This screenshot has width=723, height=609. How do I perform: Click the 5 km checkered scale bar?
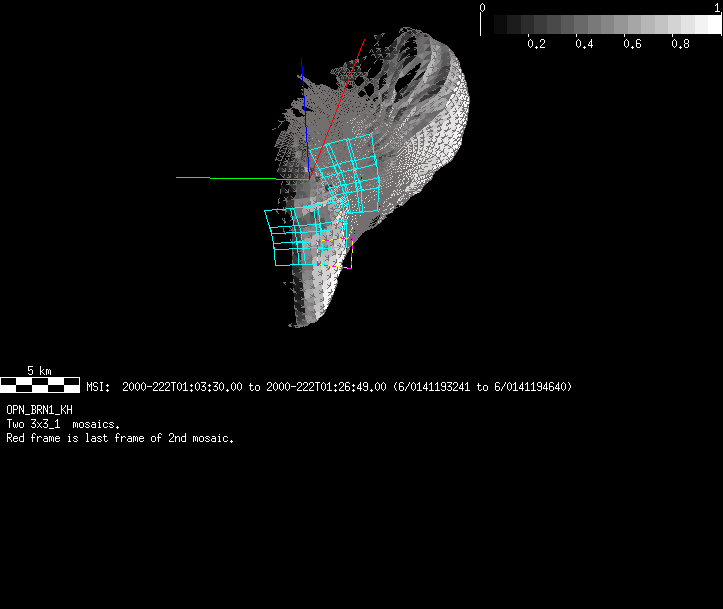[x=40, y=382]
